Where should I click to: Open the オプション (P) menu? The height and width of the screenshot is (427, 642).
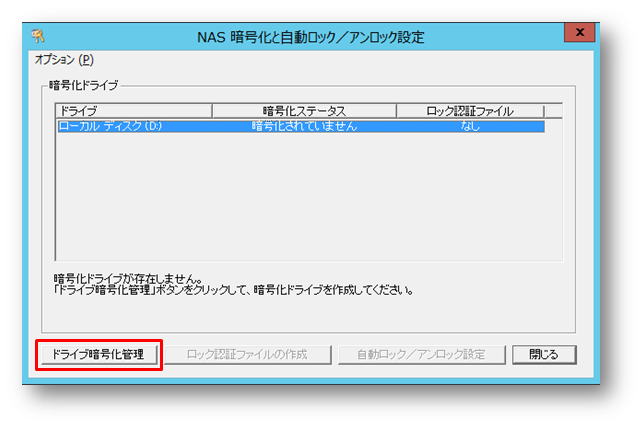click(x=64, y=60)
